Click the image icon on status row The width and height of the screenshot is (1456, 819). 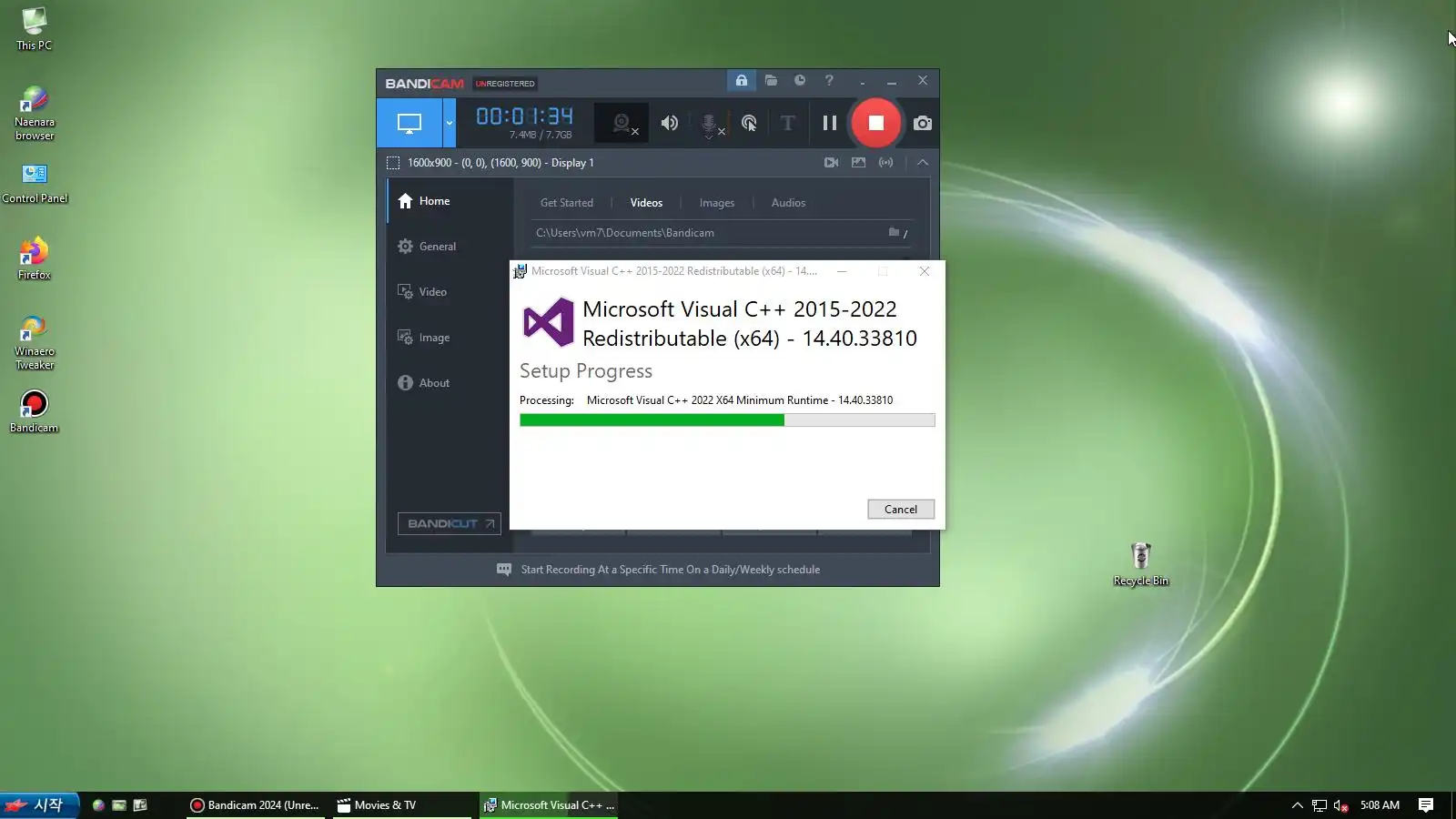coord(858,163)
